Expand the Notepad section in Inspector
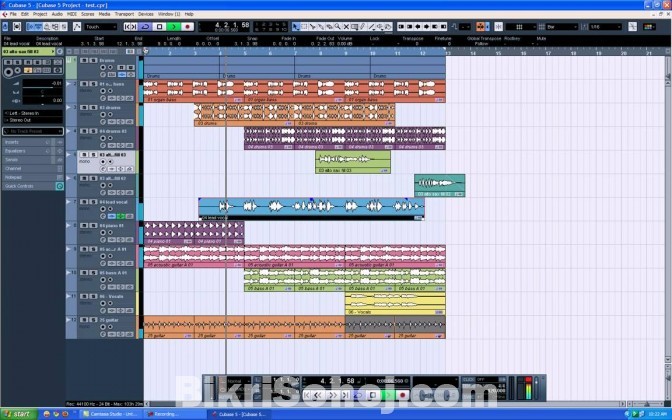Viewport: 672px width, 420px height. 33,177
